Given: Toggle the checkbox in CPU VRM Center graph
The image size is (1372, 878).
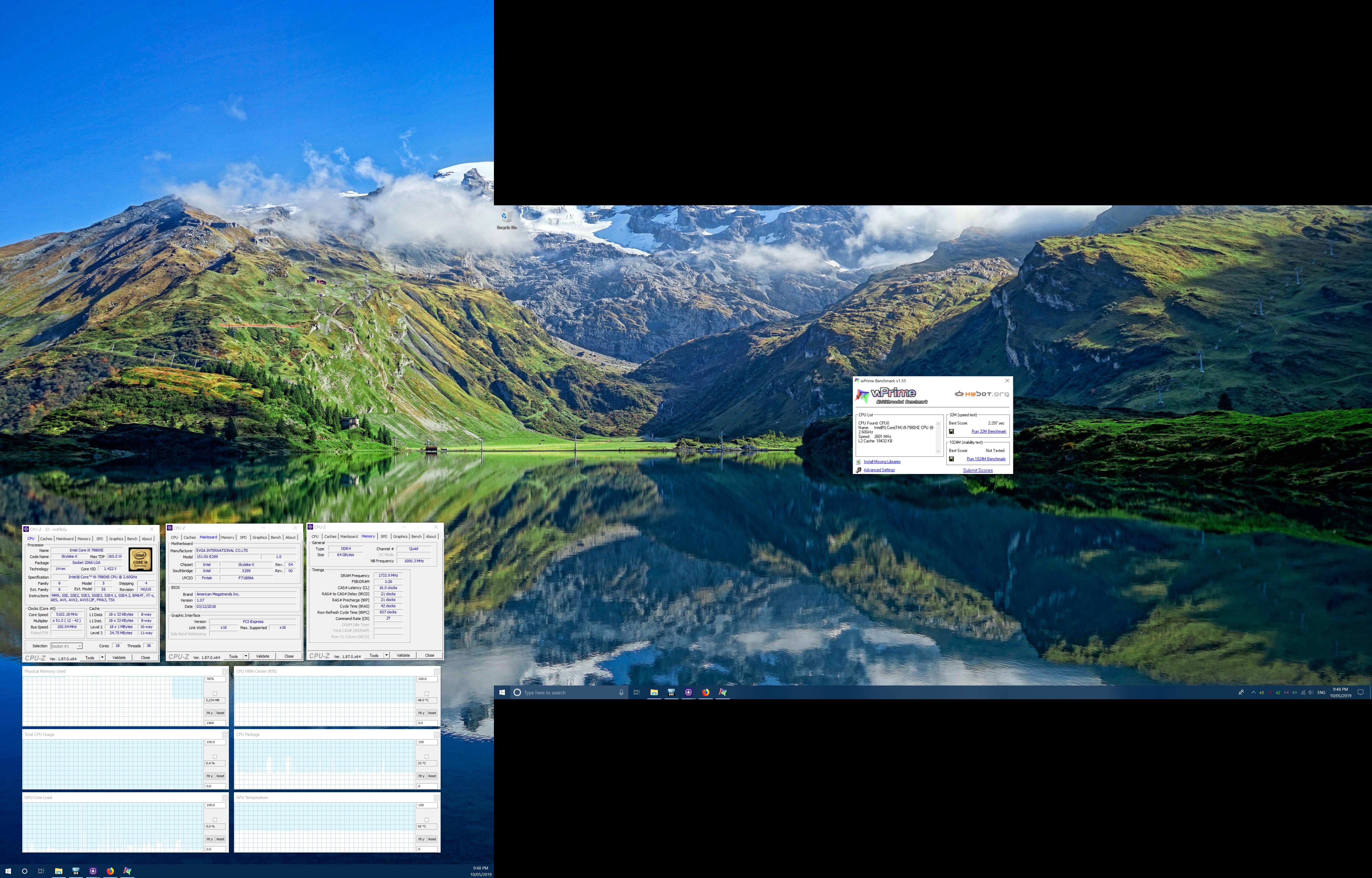Looking at the screenshot, I should pyautogui.click(x=426, y=694).
